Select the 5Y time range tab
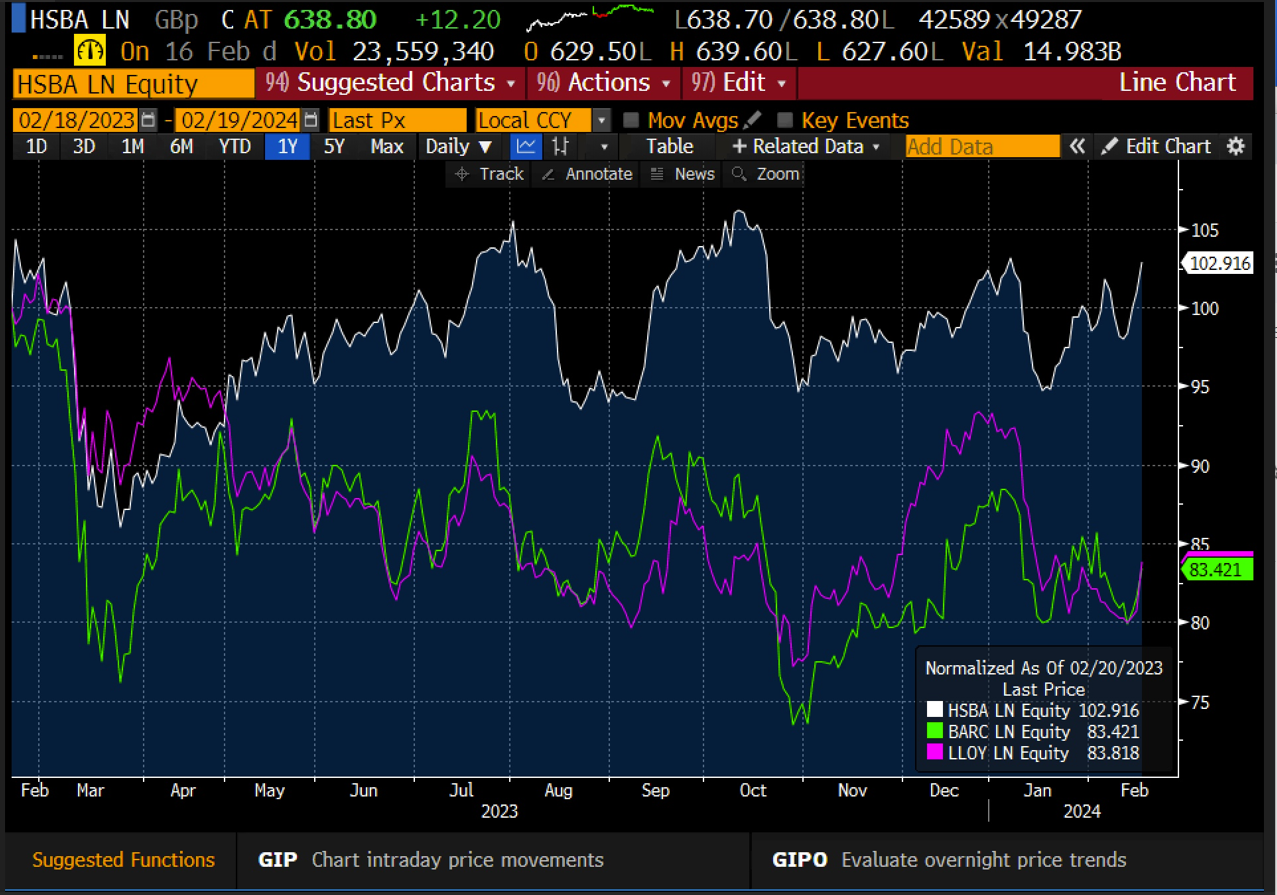 point(334,147)
